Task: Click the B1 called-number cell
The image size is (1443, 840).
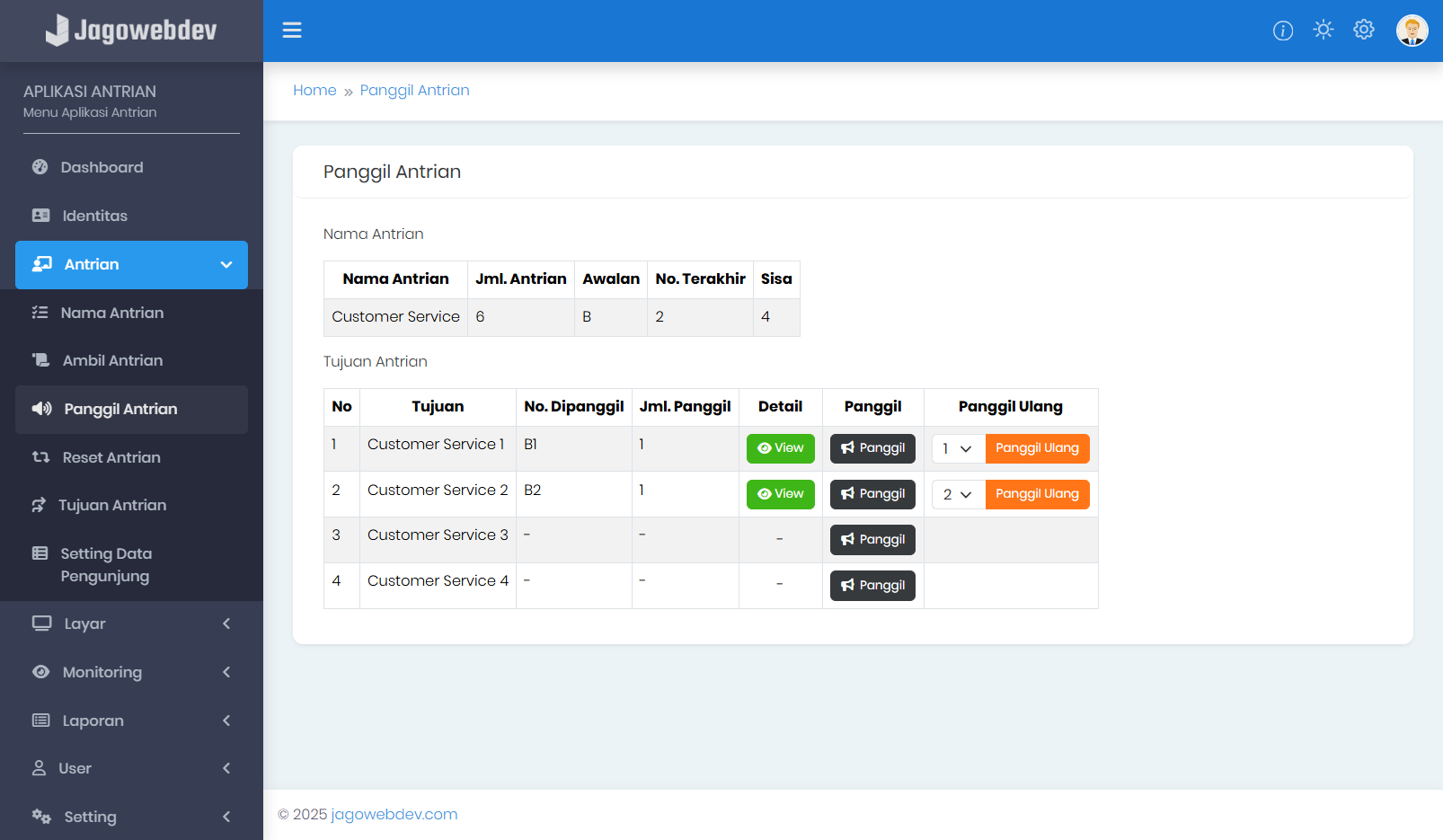Action: [x=574, y=448]
